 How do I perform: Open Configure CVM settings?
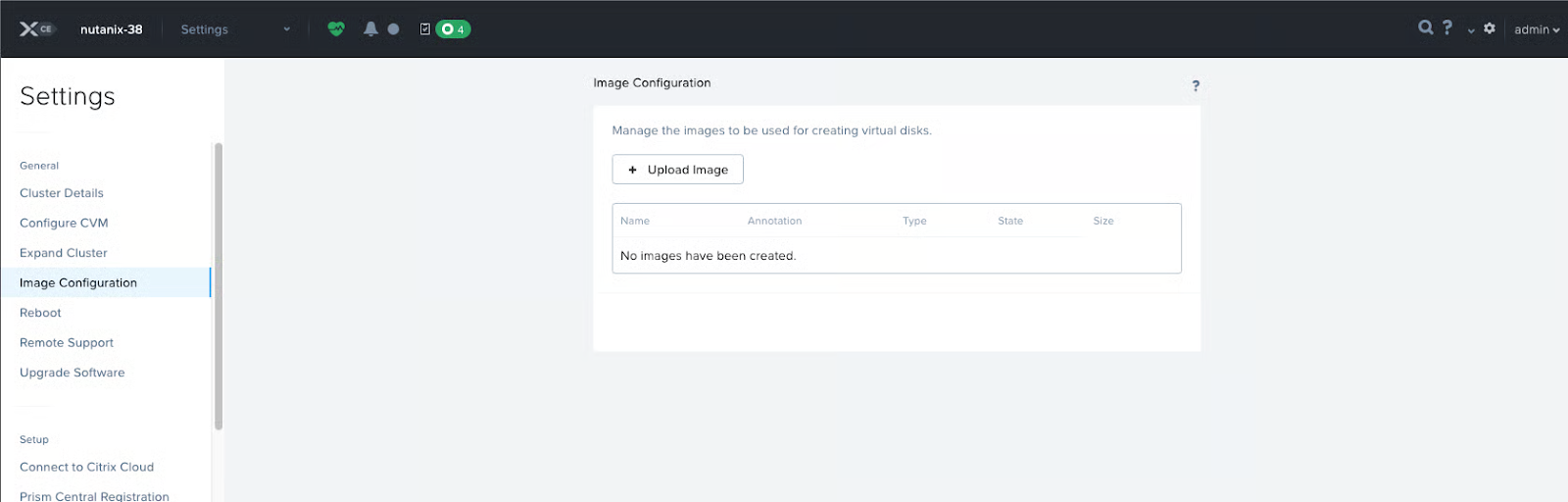click(64, 224)
